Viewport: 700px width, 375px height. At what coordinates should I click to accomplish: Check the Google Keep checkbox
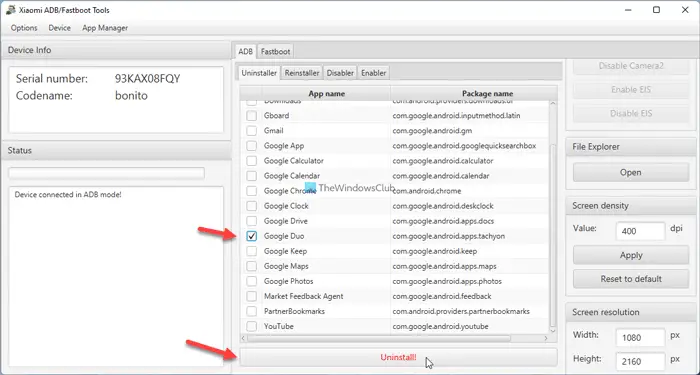[252, 251]
